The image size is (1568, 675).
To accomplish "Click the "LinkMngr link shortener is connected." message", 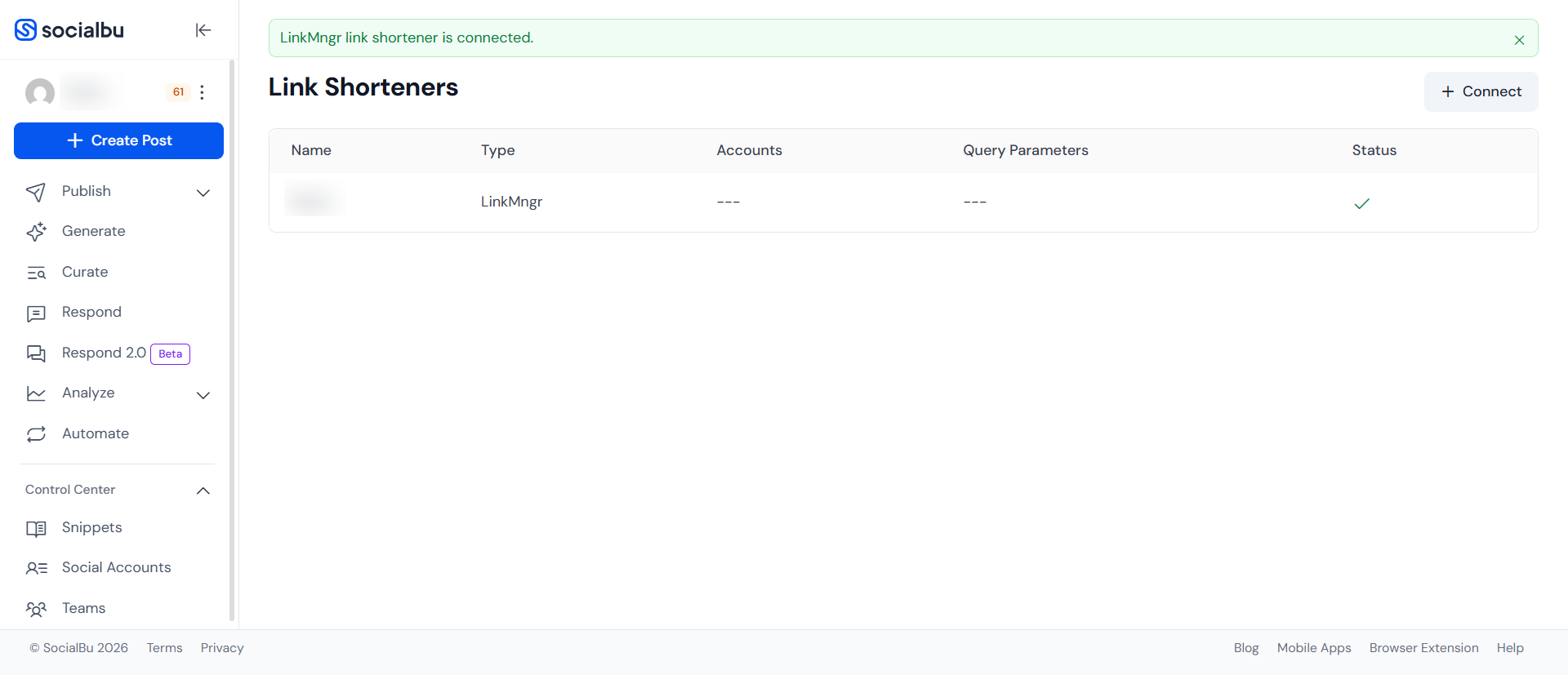I will (x=407, y=38).
